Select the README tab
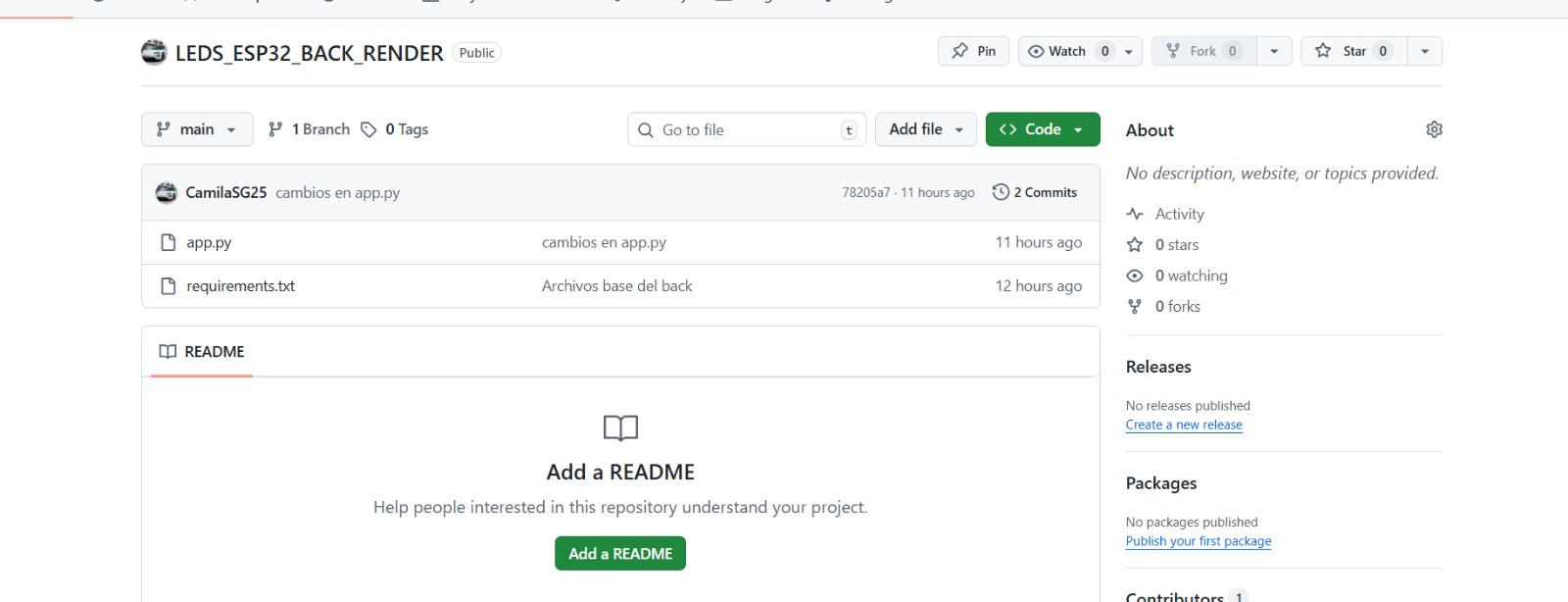Viewport: 1568px width, 602px height. pos(203,352)
